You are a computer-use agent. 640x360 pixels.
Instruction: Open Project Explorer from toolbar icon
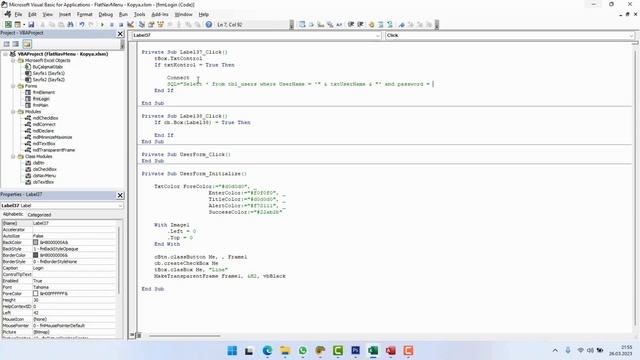point(142,24)
